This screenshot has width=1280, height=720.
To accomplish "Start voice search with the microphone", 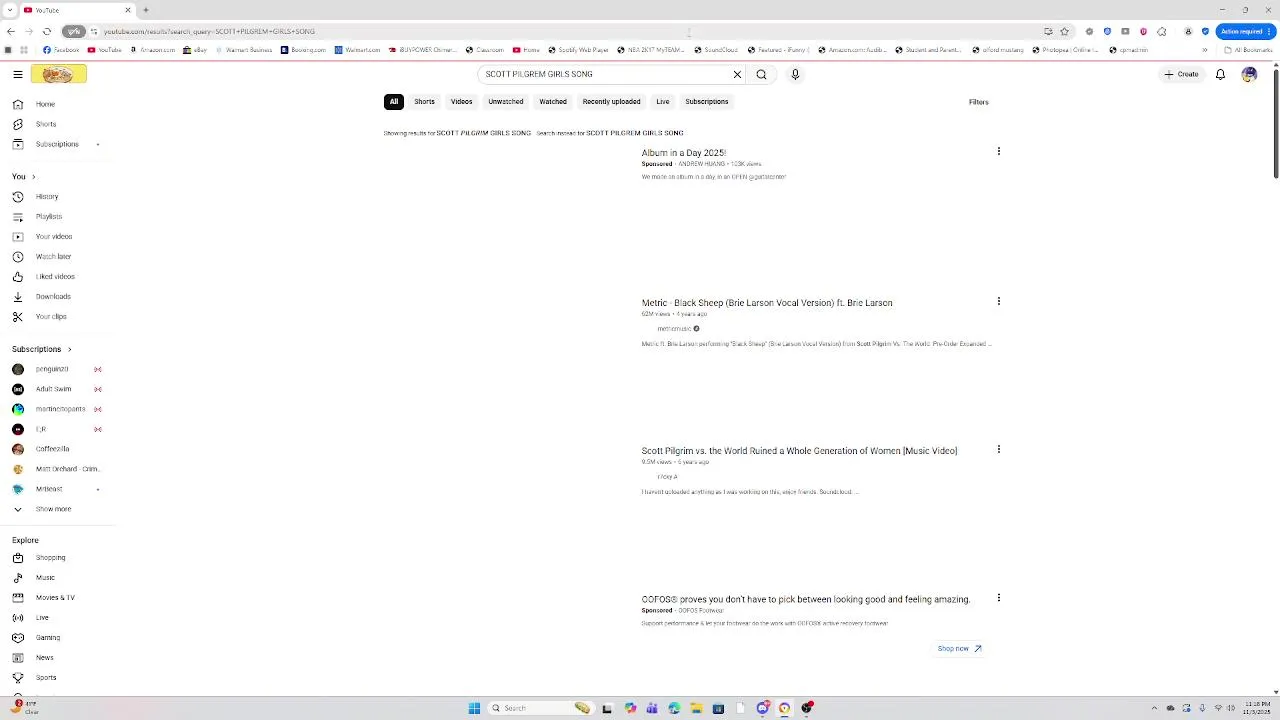I will point(795,74).
